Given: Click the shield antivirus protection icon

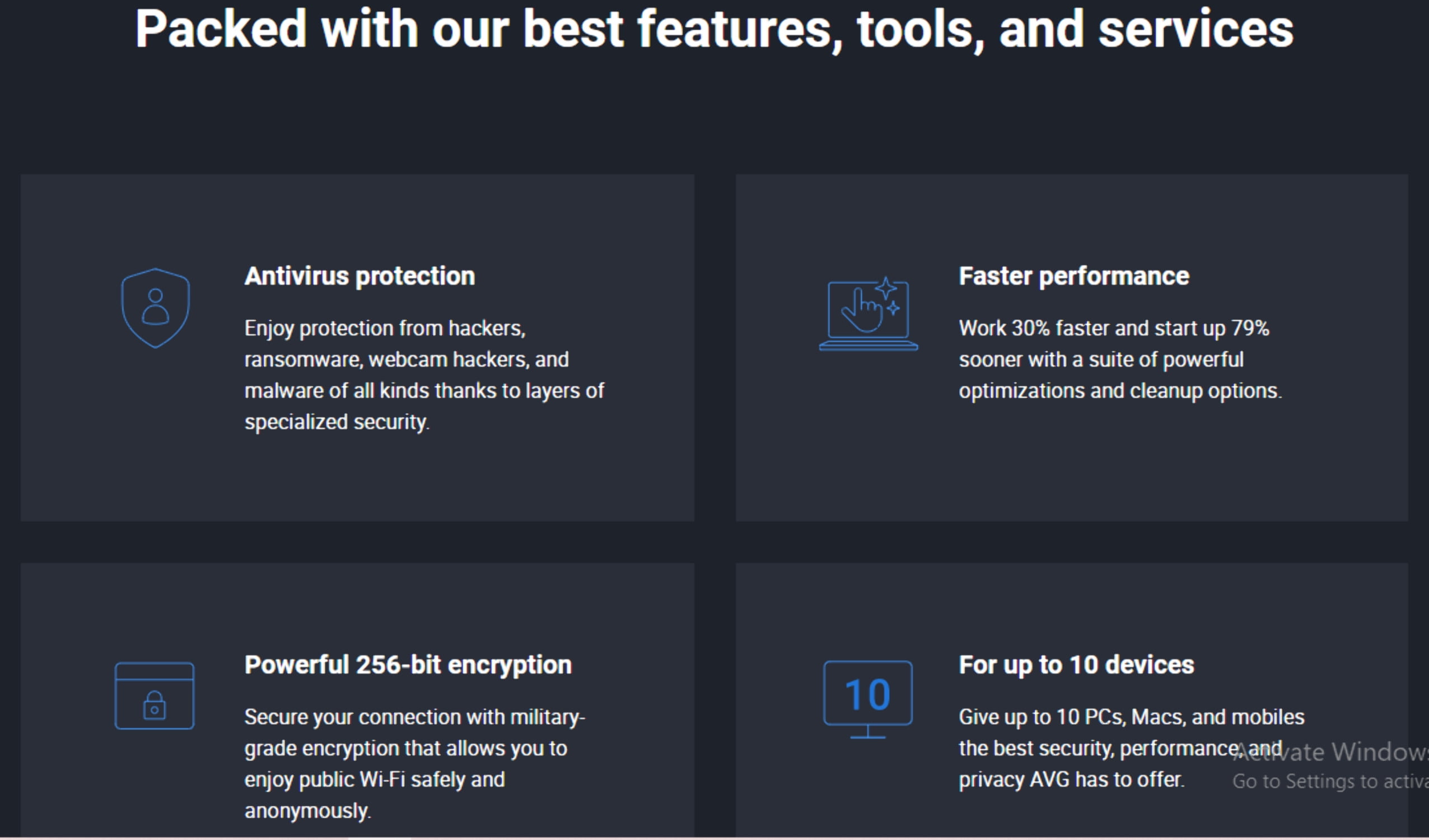Looking at the screenshot, I should click(x=155, y=308).
